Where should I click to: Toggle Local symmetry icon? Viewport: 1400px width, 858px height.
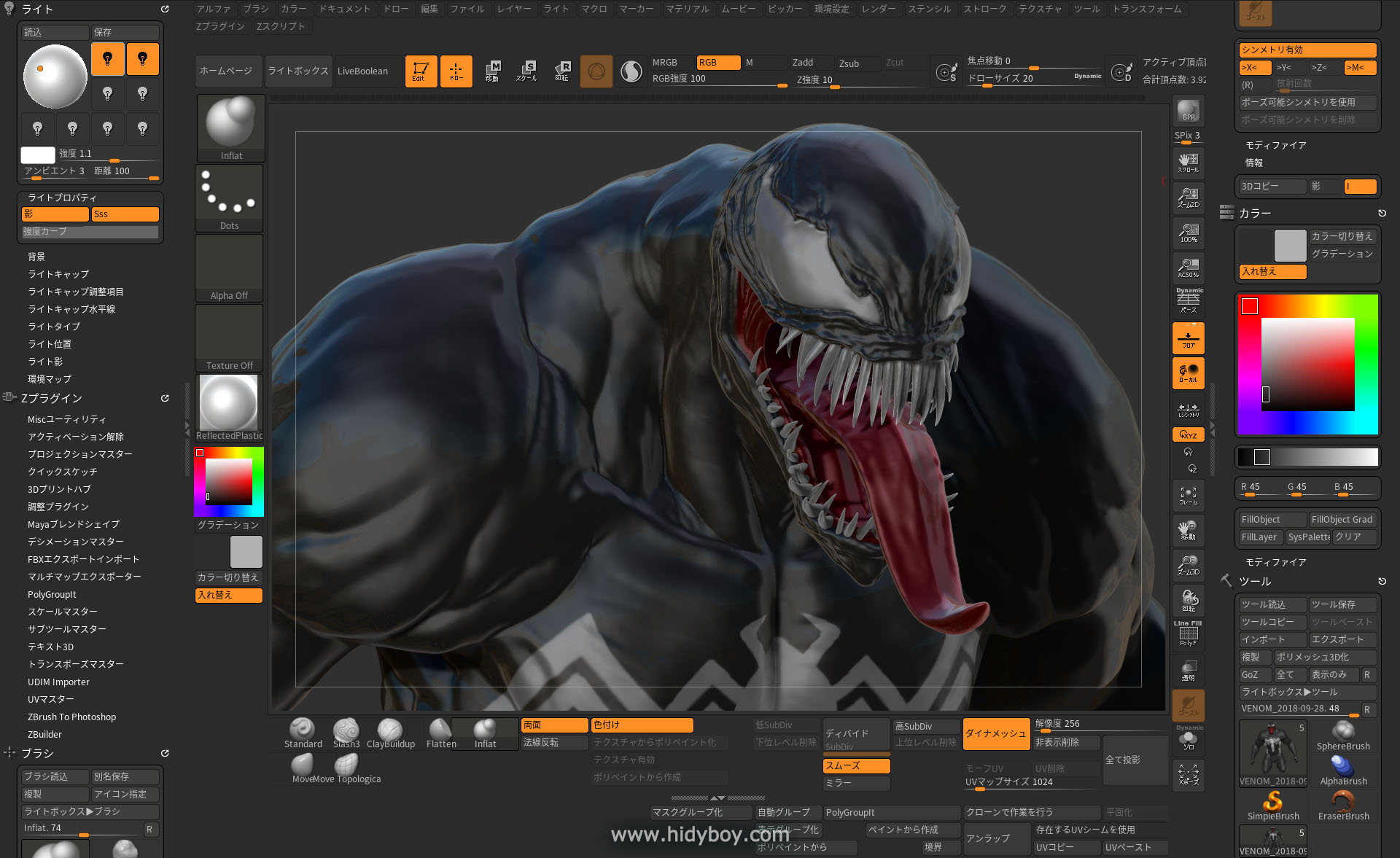point(1188,373)
